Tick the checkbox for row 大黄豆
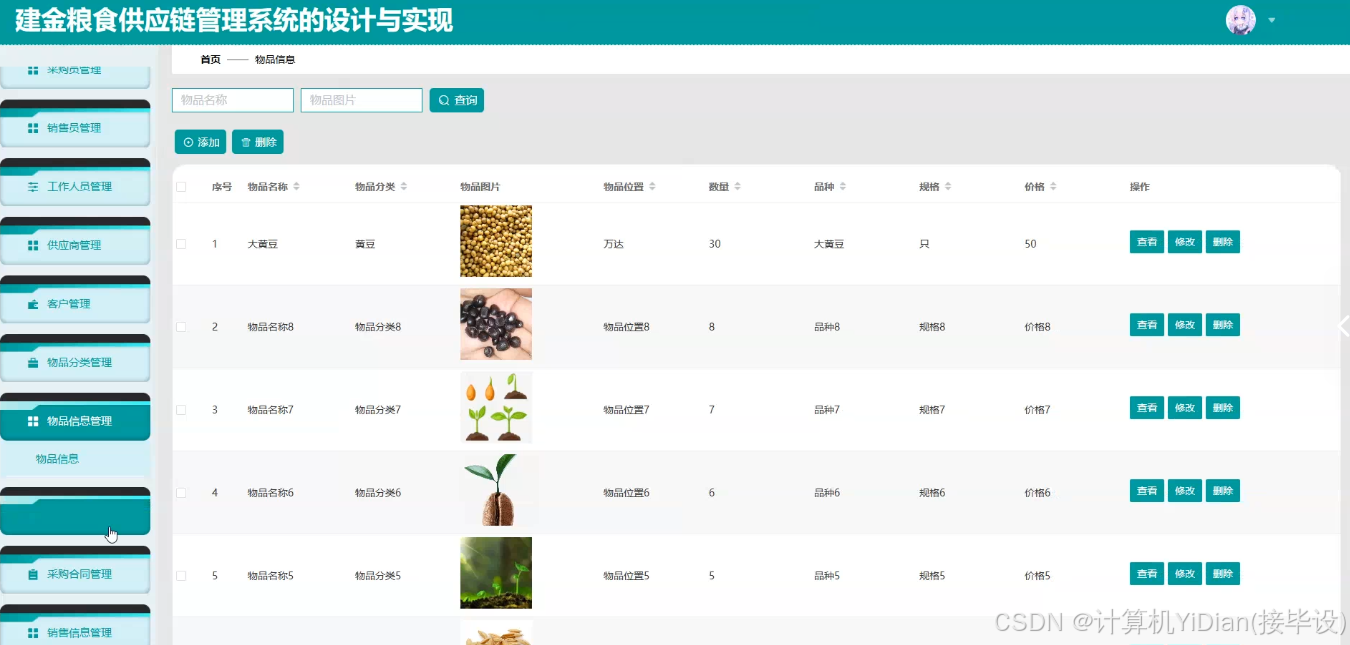Viewport: 1350px width, 645px height. (181, 244)
